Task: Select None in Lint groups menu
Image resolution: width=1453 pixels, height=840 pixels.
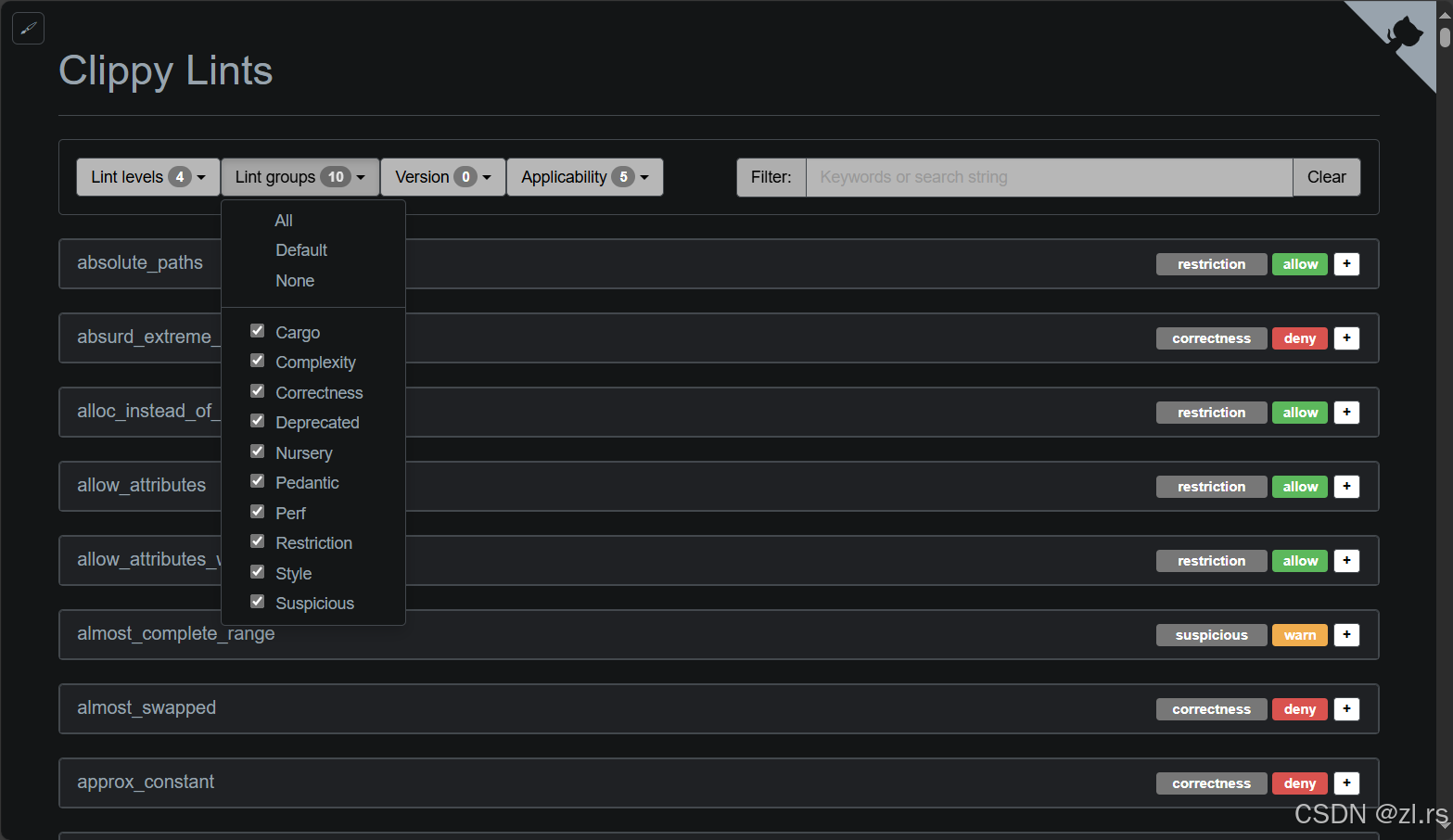Action: tap(295, 281)
